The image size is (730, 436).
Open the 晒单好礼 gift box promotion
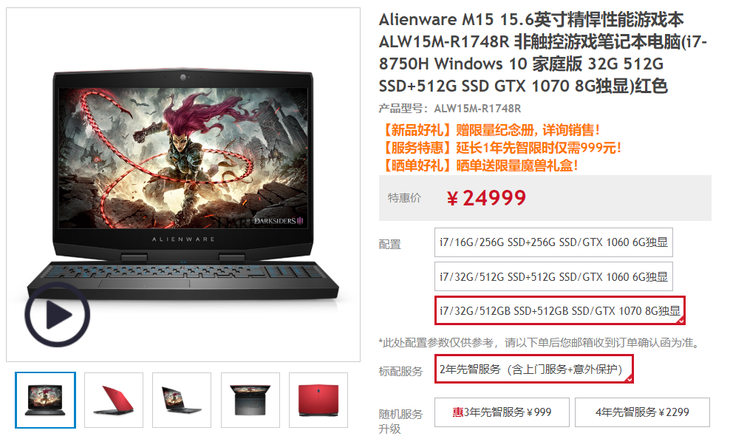479,165
